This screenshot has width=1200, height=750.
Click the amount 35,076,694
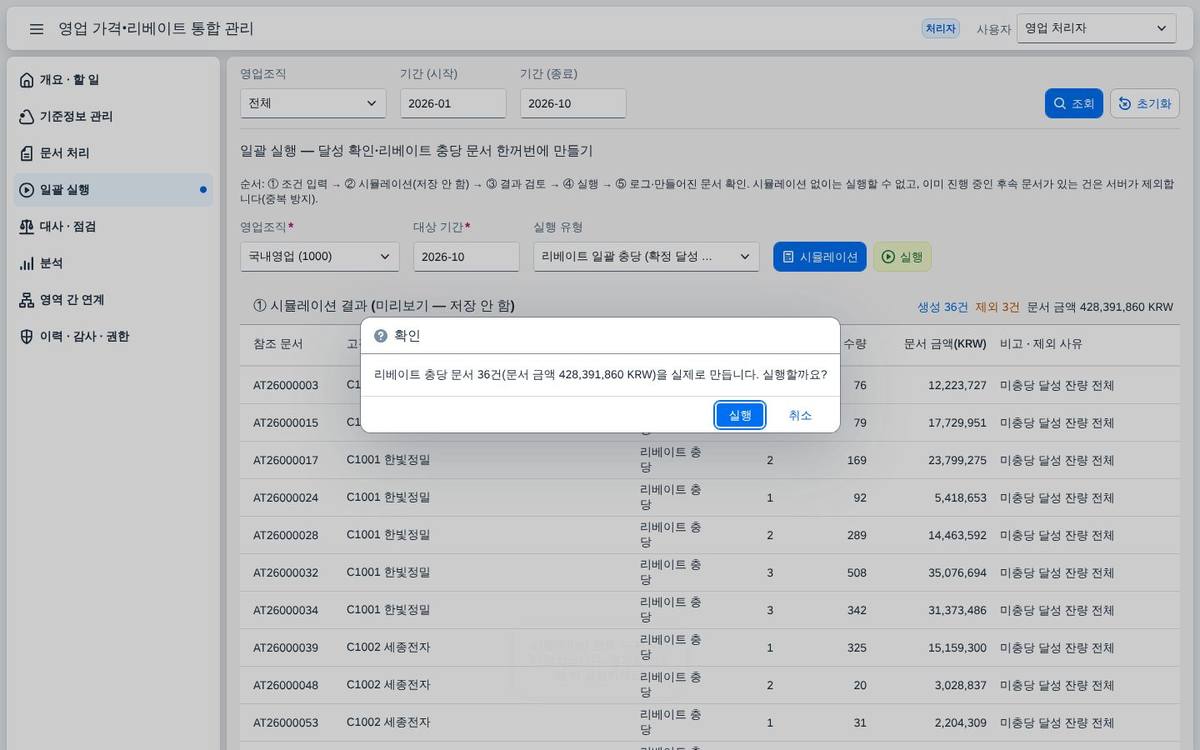pyautogui.click(x=957, y=573)
